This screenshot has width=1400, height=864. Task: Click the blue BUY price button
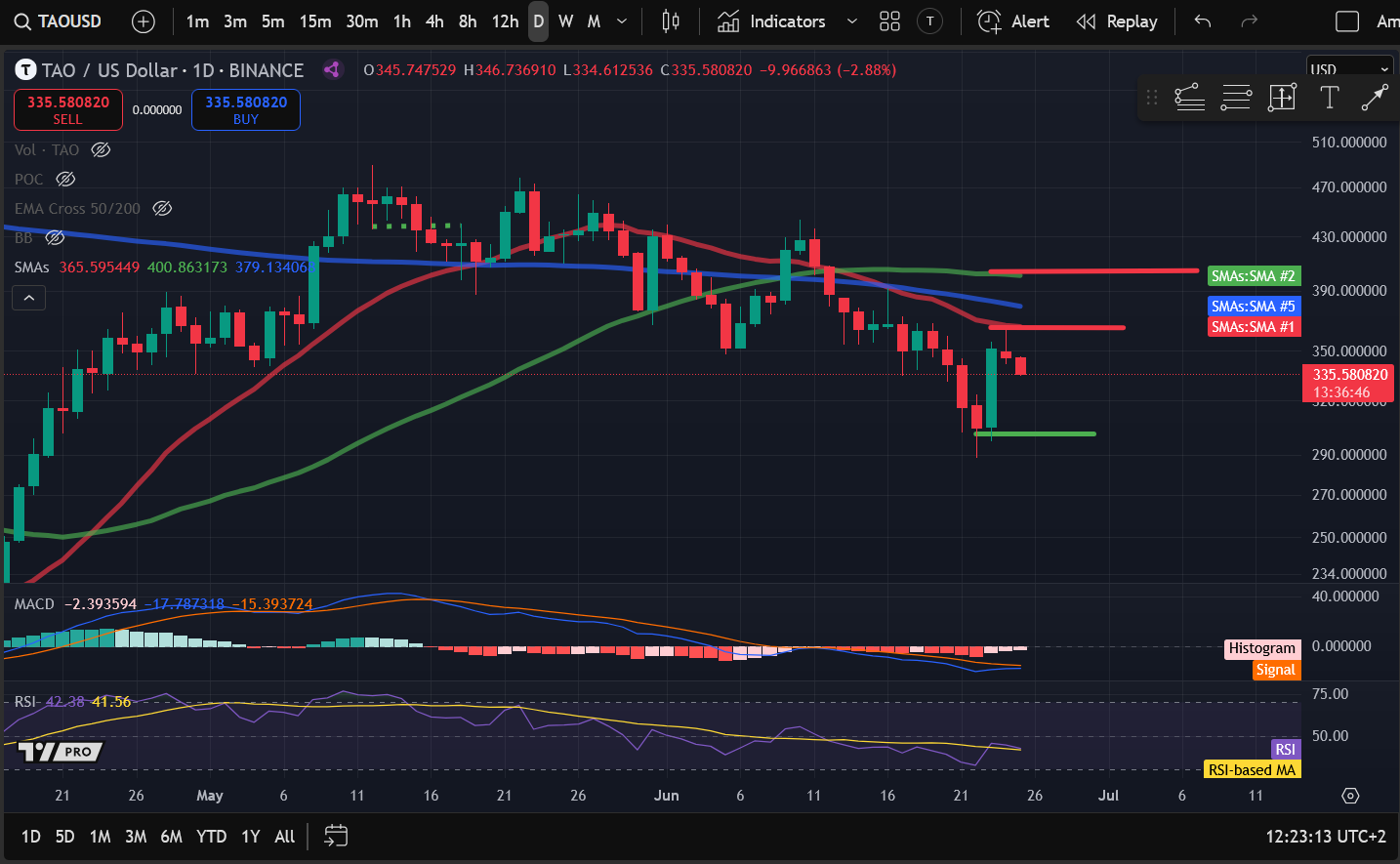pyautogui.click(x=246, y=109)
